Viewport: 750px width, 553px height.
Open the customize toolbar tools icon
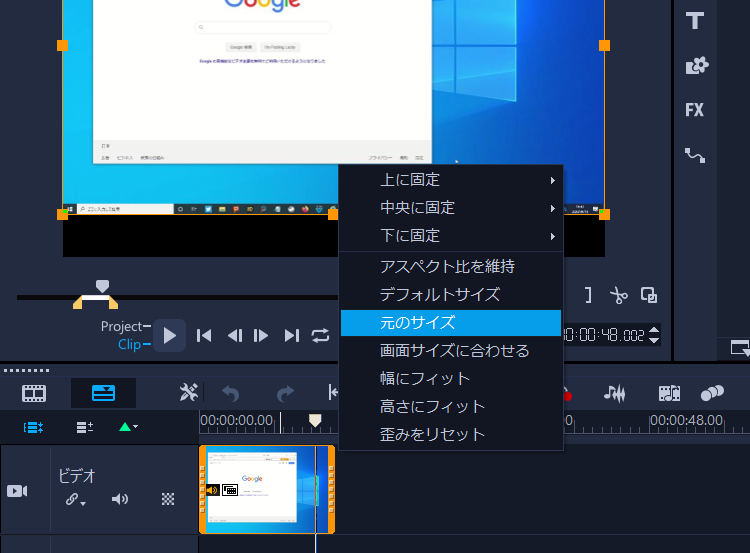[x=188, y=393]
